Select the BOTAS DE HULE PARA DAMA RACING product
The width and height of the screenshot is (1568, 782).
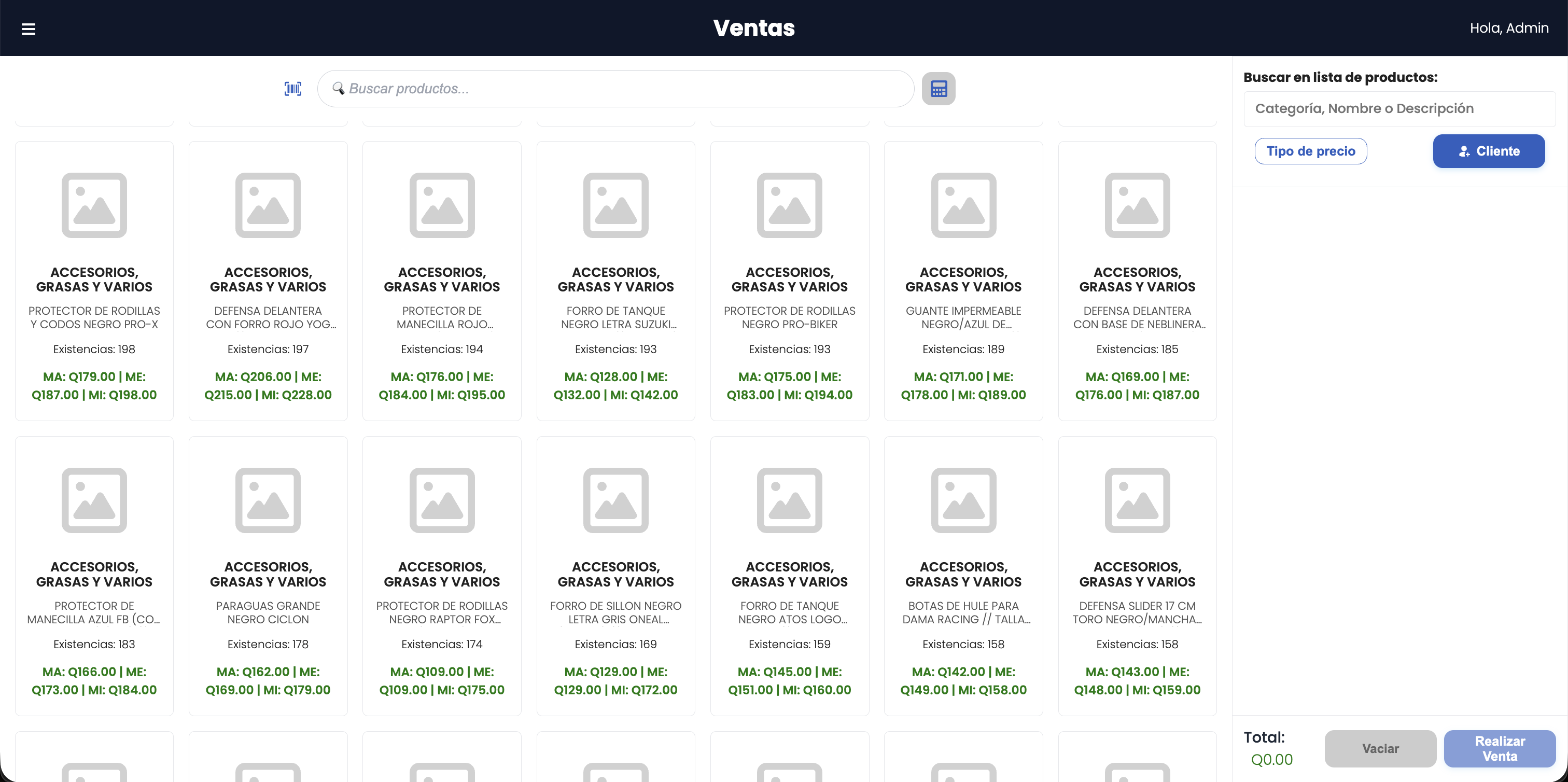963,575
